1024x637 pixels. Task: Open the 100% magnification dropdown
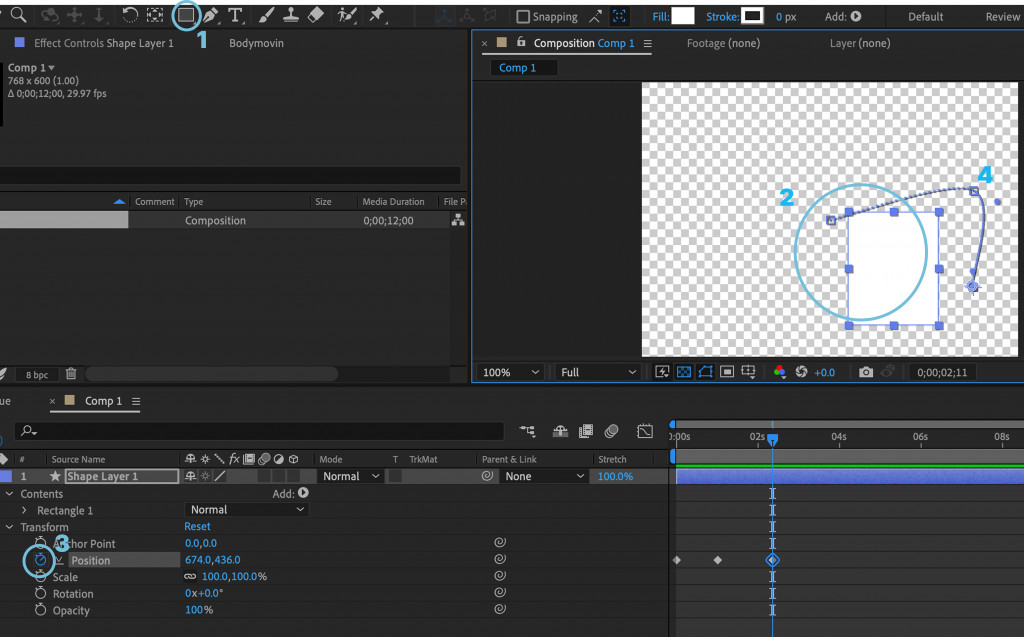pos(511,372)
